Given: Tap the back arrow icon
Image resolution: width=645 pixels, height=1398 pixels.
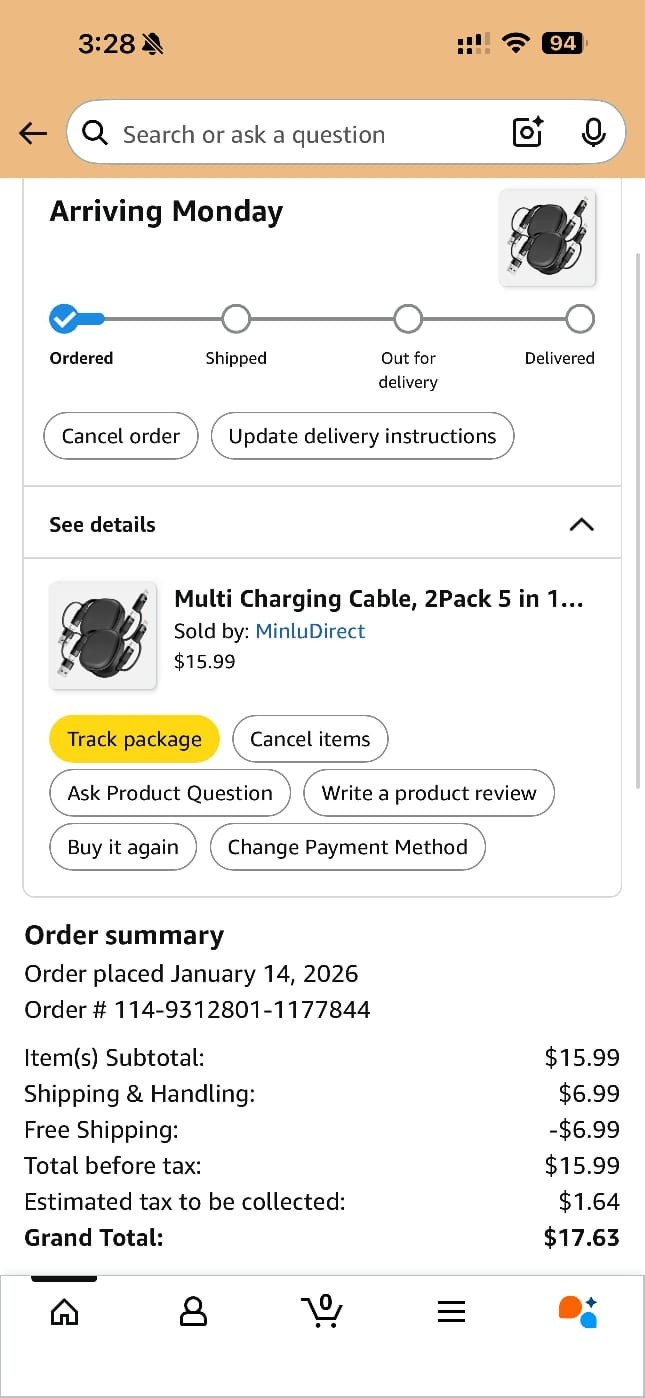Looking at the screenshot, I should 33,133.
